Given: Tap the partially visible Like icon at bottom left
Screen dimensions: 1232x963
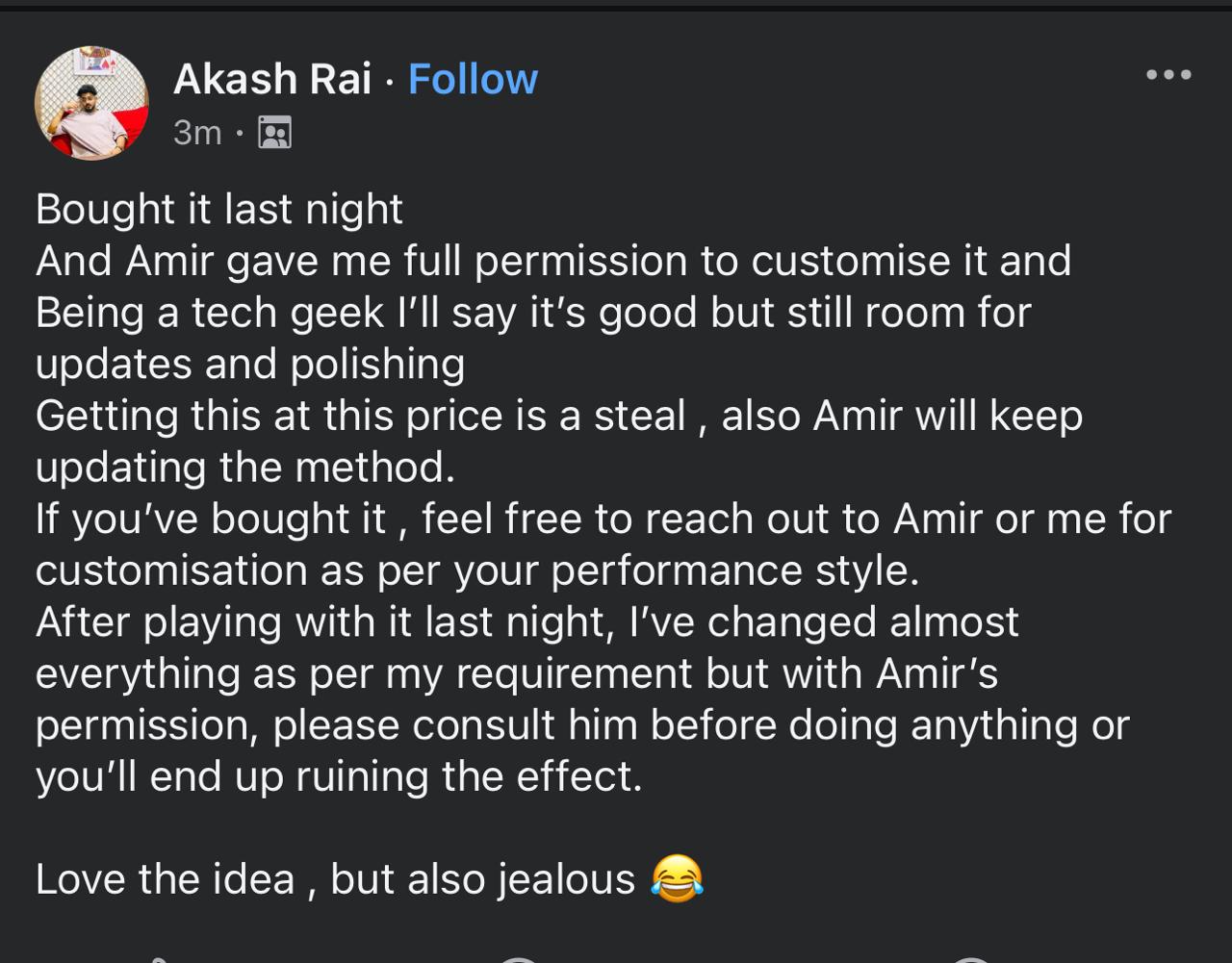Looking at the screenshot, I should click(x=159, y=958).
